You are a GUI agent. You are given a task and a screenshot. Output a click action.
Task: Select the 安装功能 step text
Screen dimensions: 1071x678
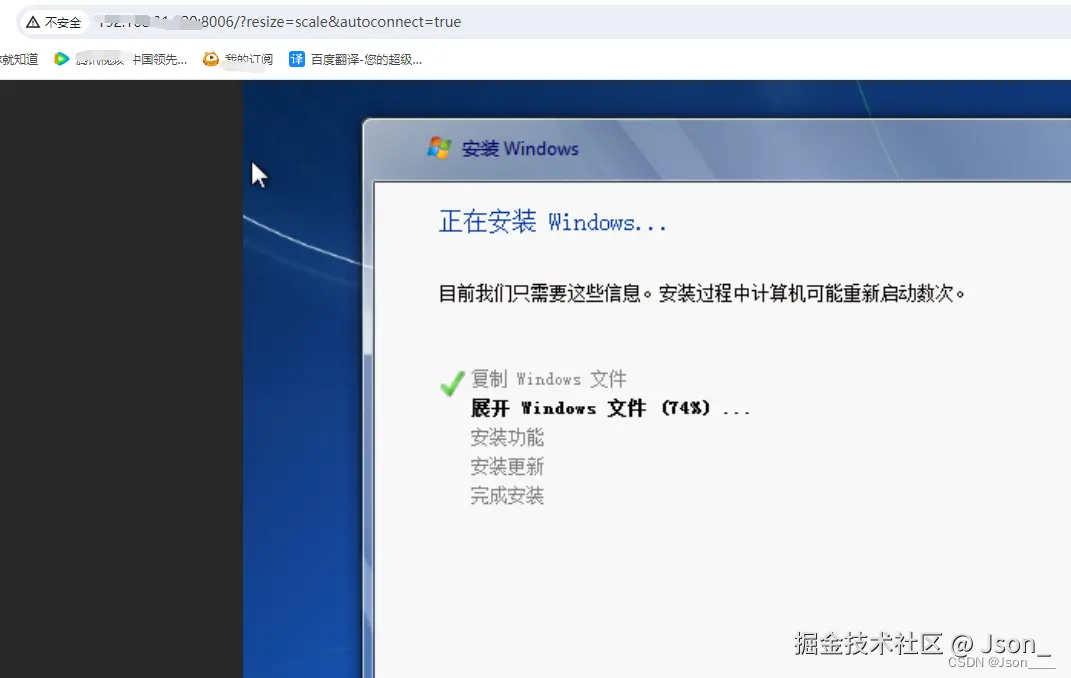[x=507, y=437]
